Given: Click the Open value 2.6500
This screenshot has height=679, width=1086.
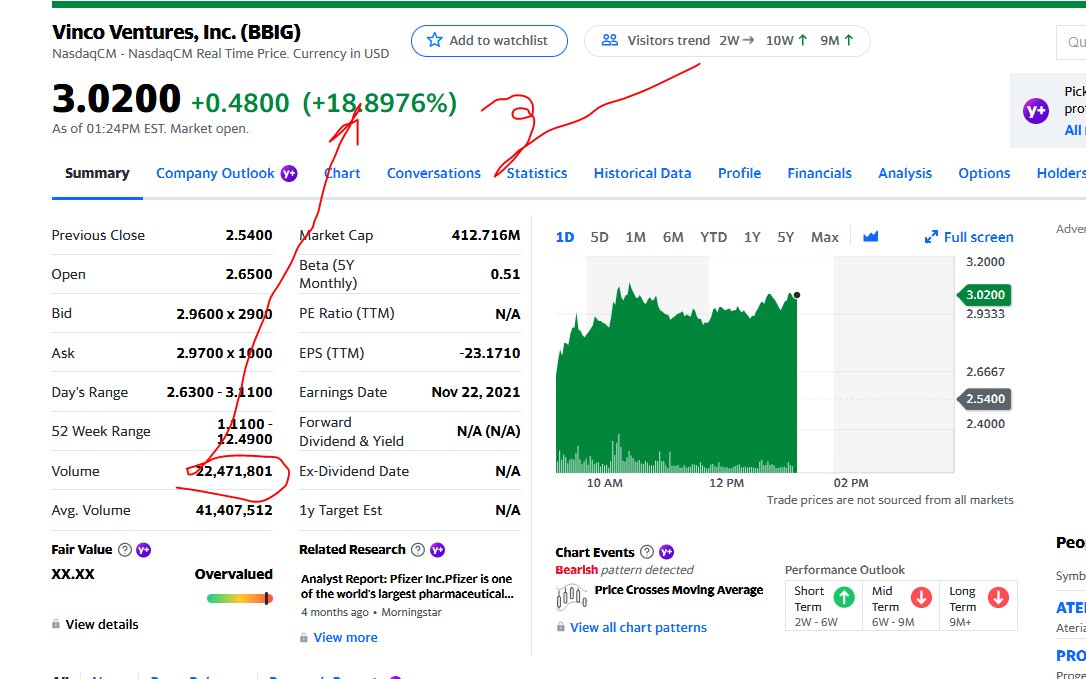Looking at the screenshot, I should 249,274.
